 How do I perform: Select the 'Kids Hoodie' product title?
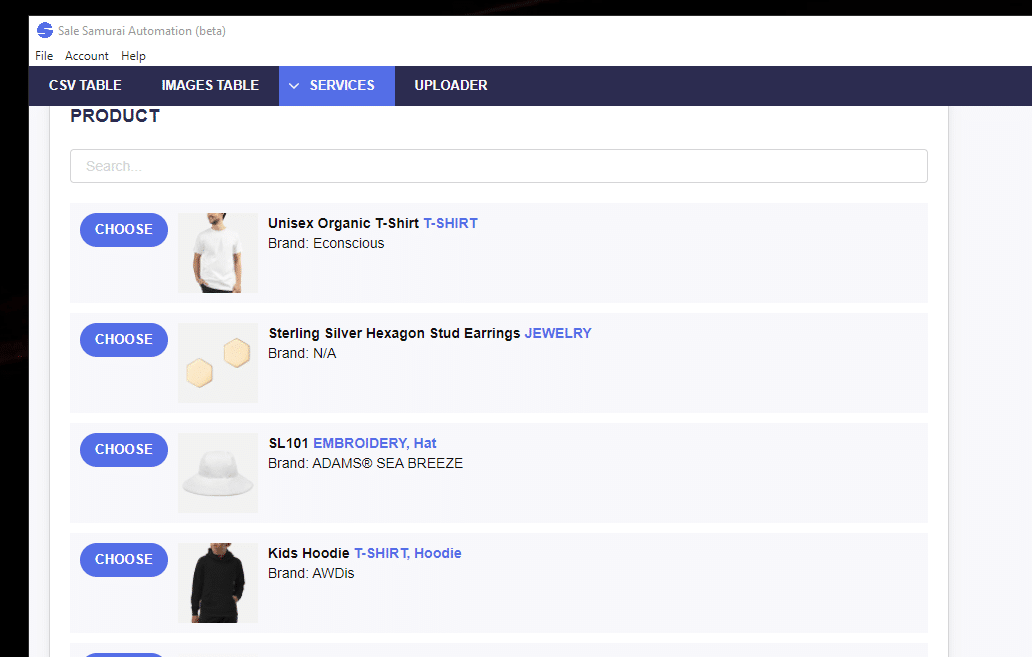pyautogui.click(x=309, y=553)
